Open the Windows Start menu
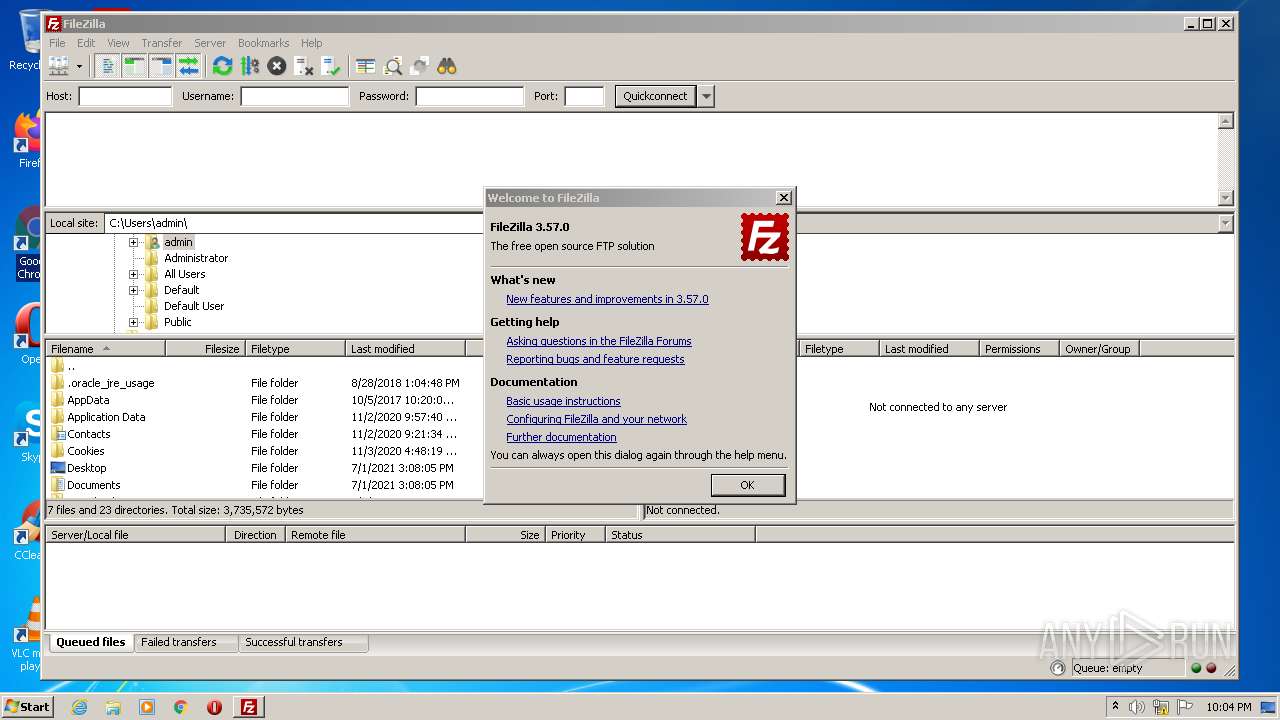The height and width of the screenshot is (720, 1280). [27, 706]
